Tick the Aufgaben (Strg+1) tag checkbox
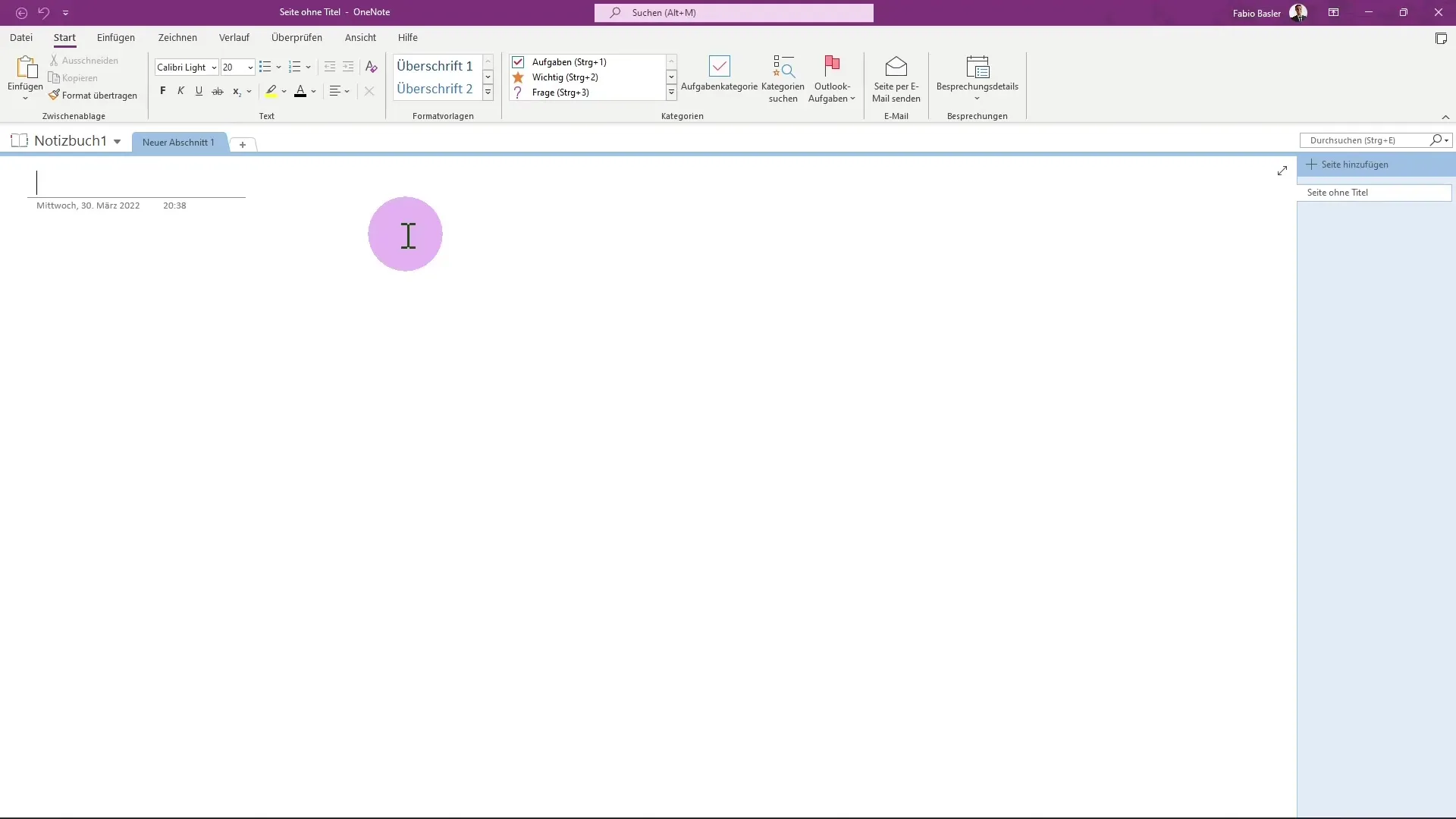This screenshot has height=819, width=1456. click(518, 62)
